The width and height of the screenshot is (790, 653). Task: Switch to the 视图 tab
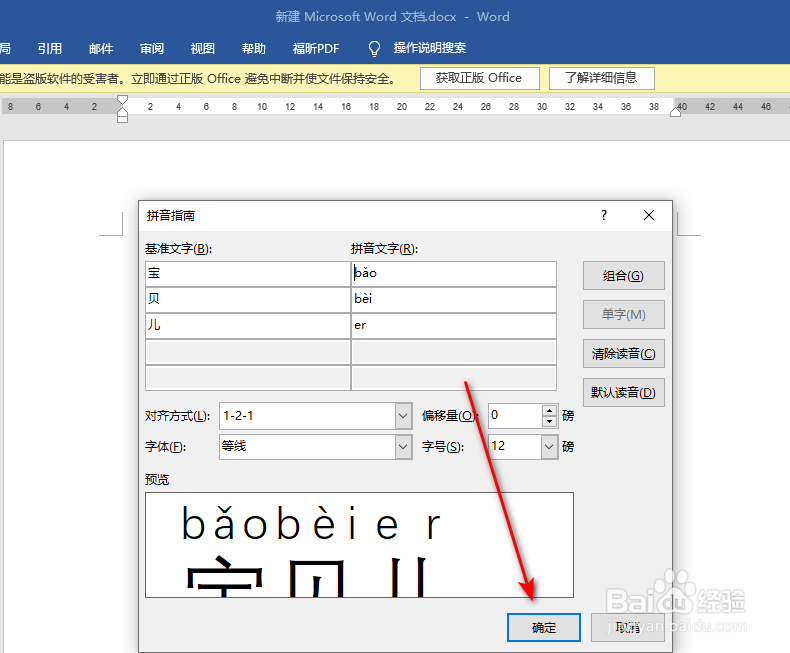point(203,48)
